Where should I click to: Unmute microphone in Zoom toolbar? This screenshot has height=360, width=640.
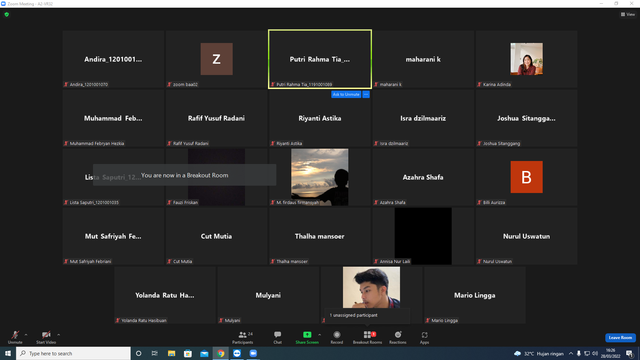15,337
